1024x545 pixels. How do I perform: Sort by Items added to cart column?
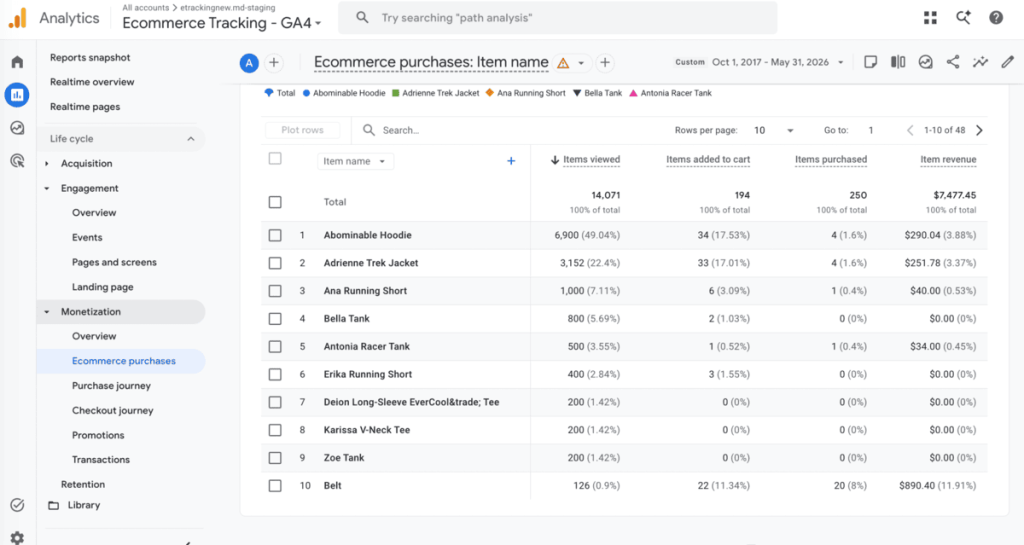tap(708, 160)
